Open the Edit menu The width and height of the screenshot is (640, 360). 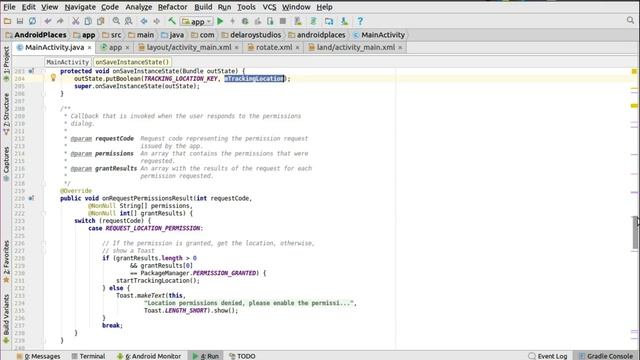pyautogui.click(x=28, y=7)
